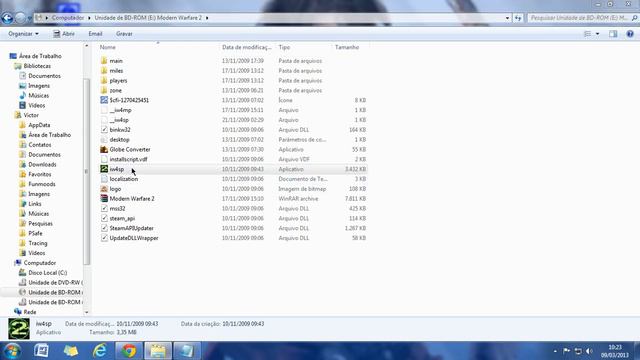640x360 pixels.
Task: Click Email in the toolbar
Action: tap(95, 34)
